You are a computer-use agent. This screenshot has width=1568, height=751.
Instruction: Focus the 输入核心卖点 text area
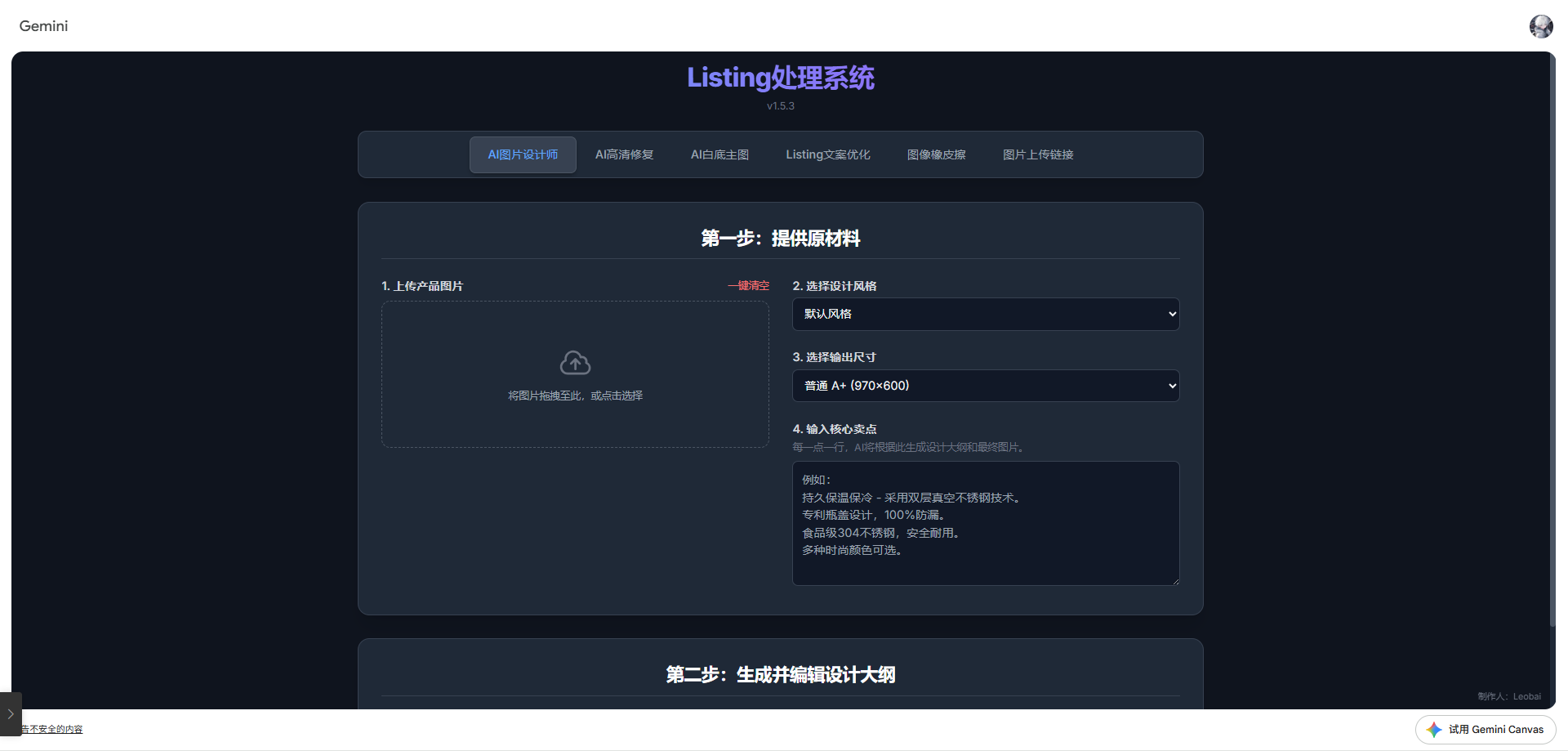pos(985,523)
